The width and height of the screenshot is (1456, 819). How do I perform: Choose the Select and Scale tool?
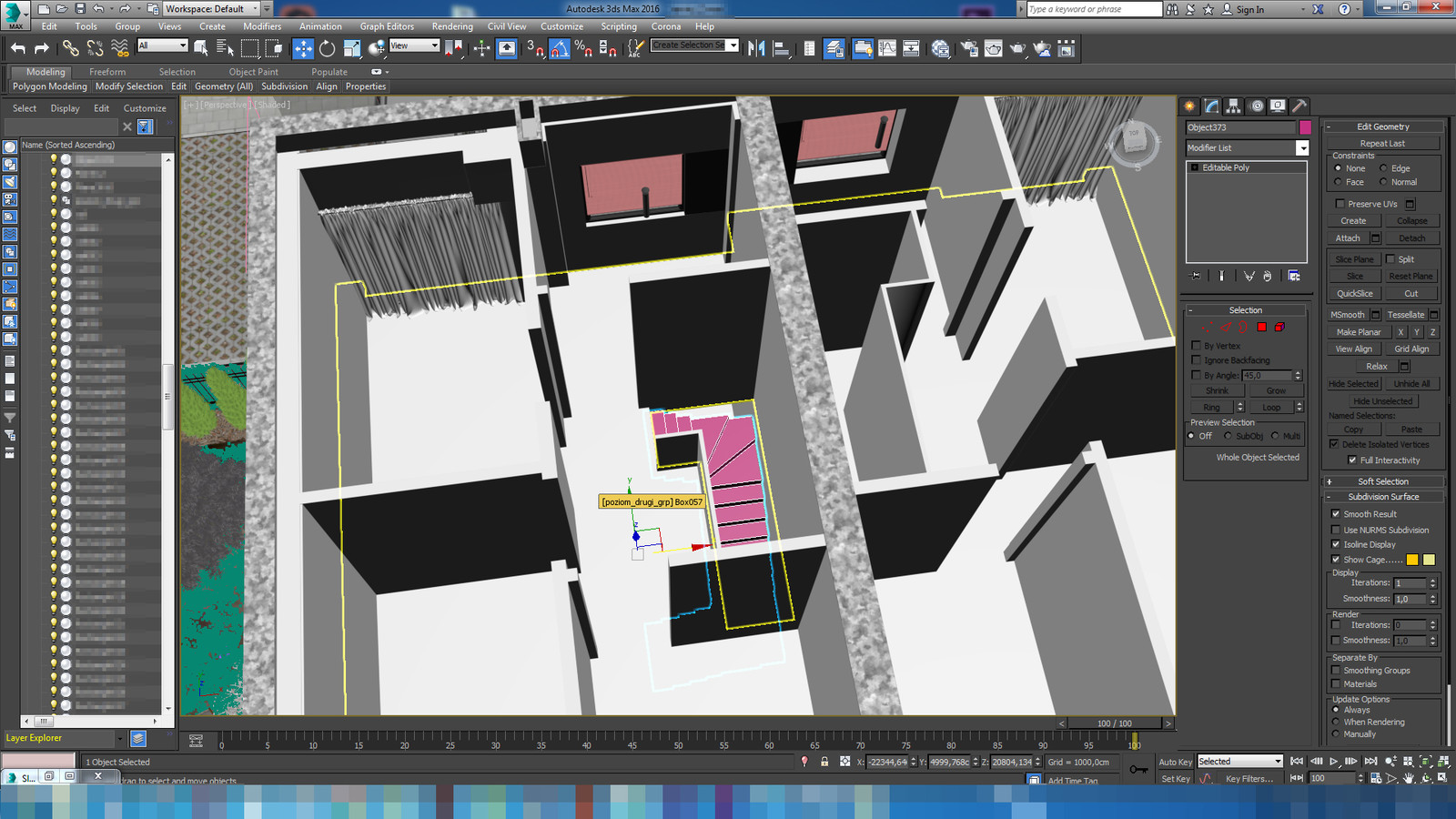[351, 48]
